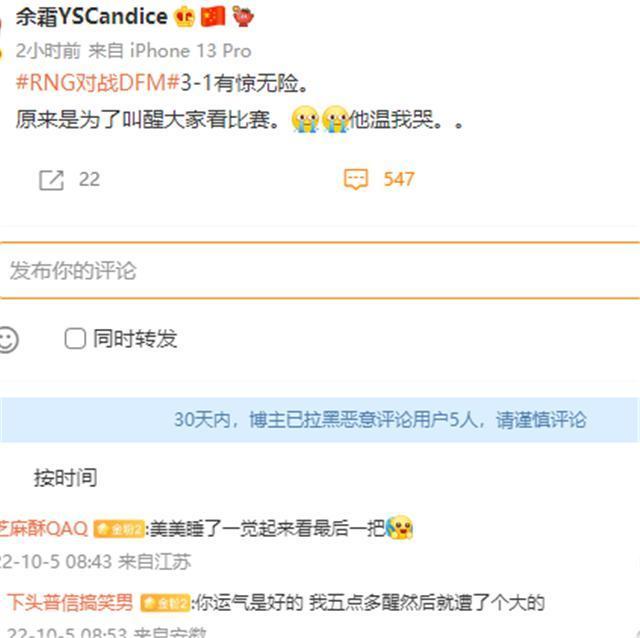Click the crying-laugh emoji in first comment
The height and width of the screenshot is (638, 640).
pyautogui.click(x=400, y=527)
